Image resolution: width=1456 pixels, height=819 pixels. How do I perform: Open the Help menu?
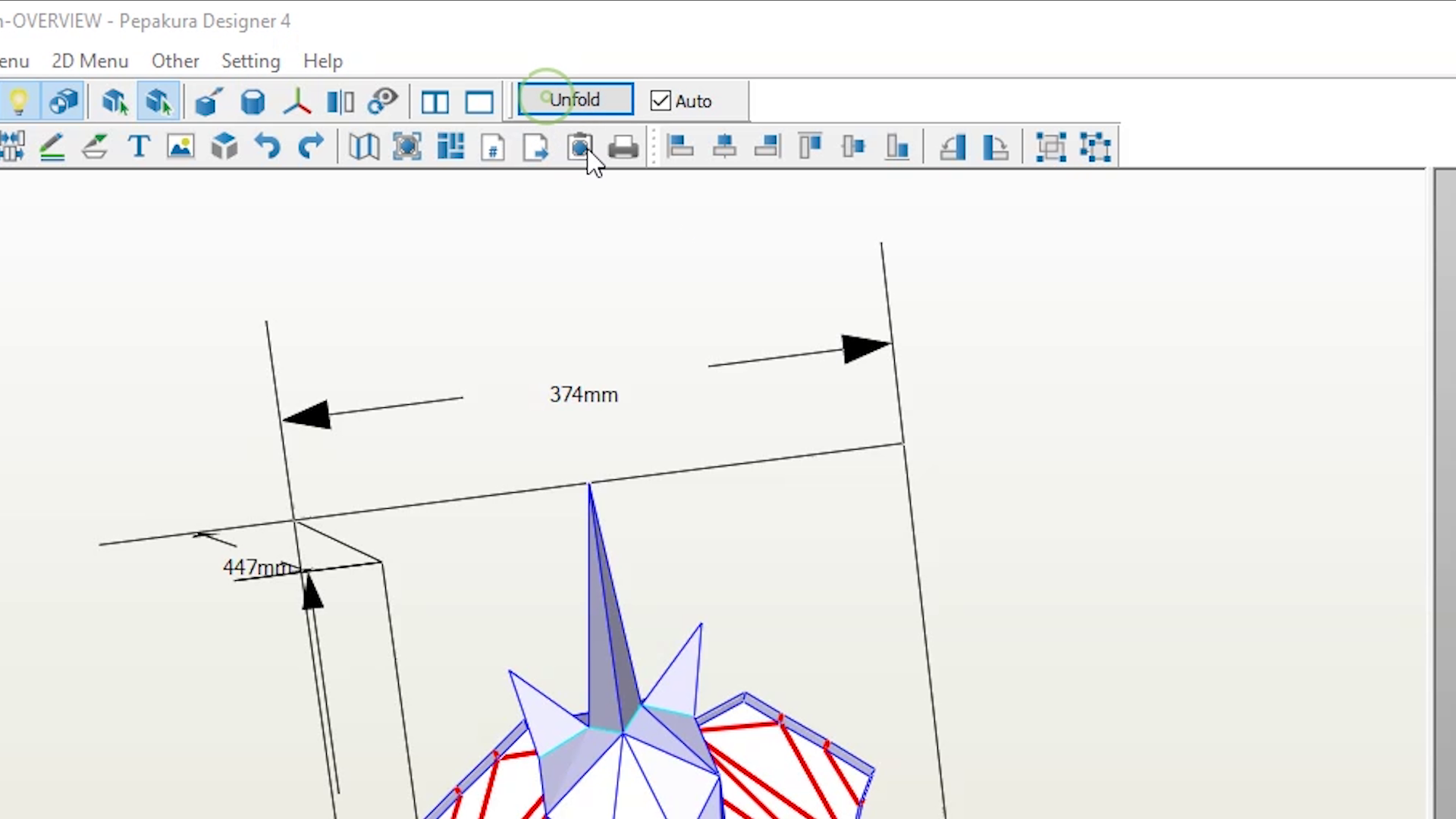(322, 61)
